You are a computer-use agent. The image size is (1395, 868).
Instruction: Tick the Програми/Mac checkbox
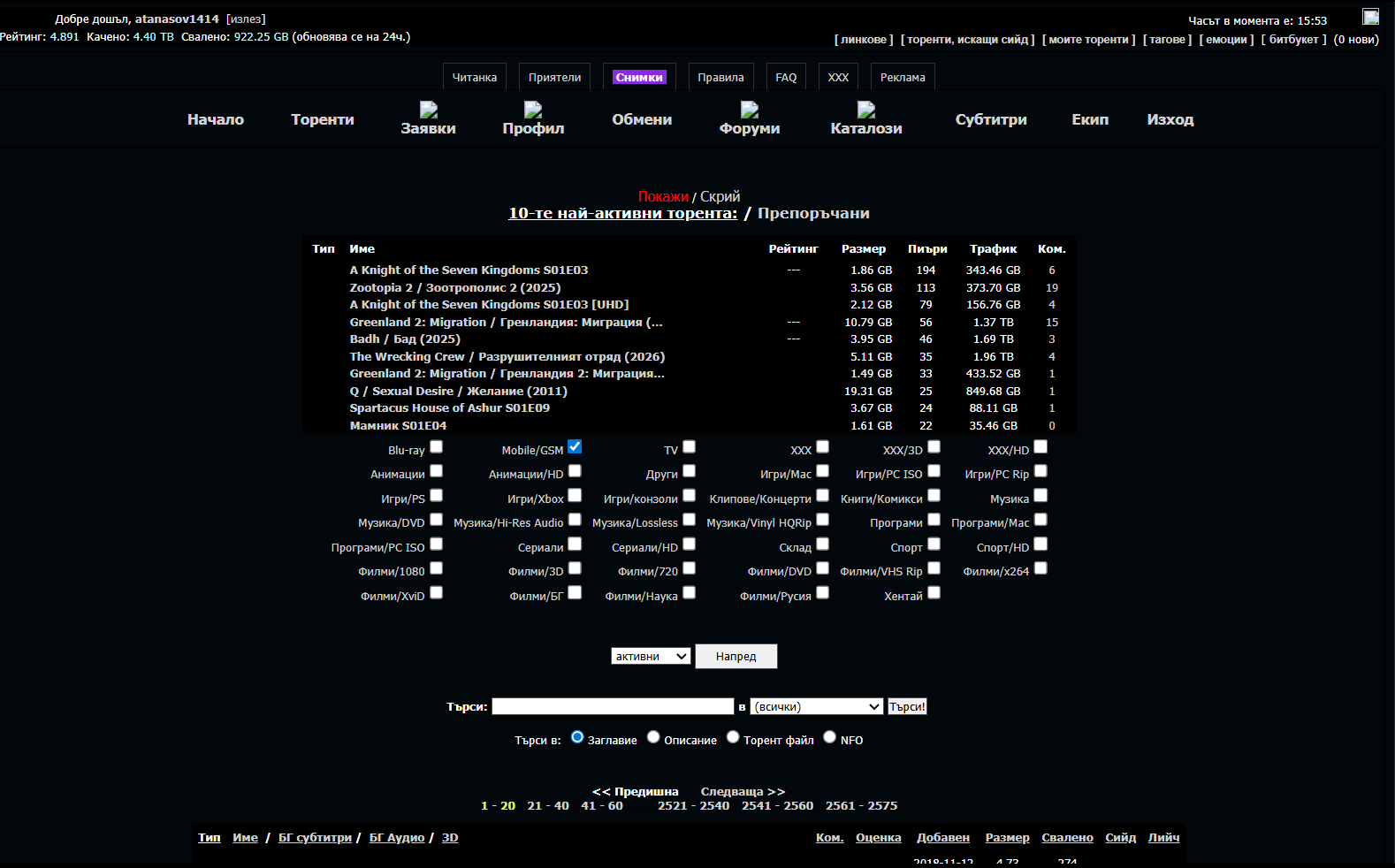coord(1041,520)
